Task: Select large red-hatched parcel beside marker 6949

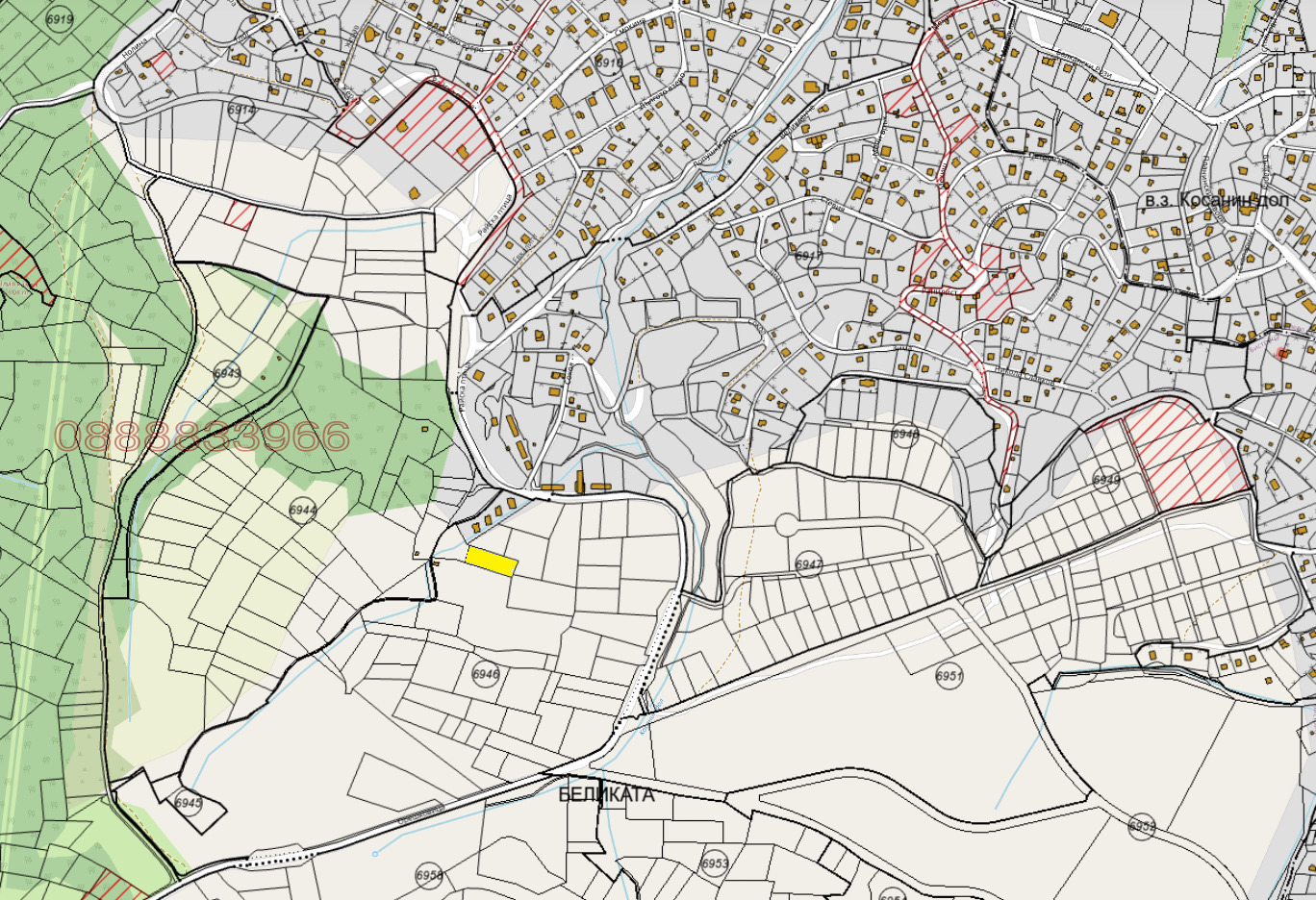Action: click(x=1188, y=452)
